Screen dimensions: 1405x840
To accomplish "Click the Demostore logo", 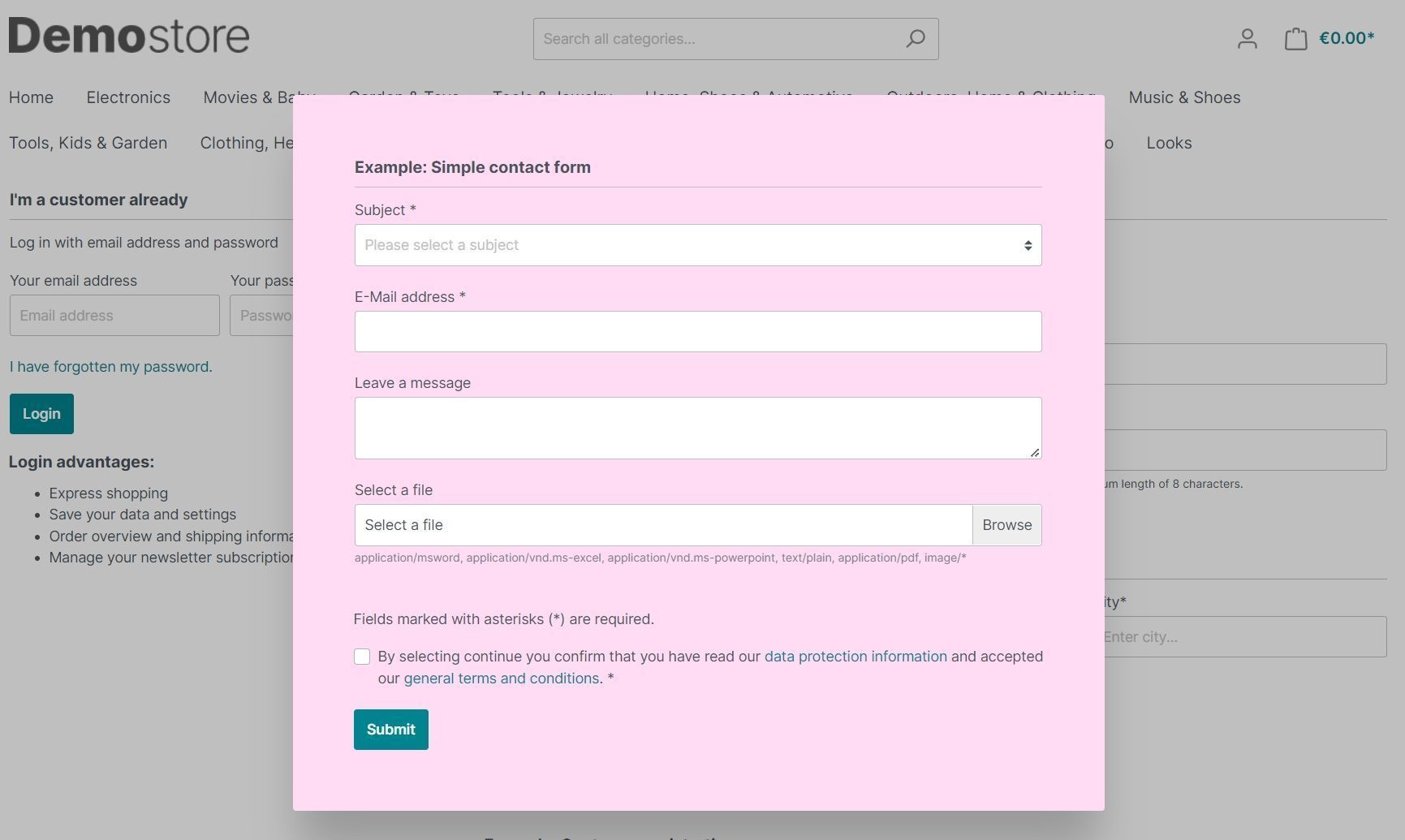I will coord(129,37).
